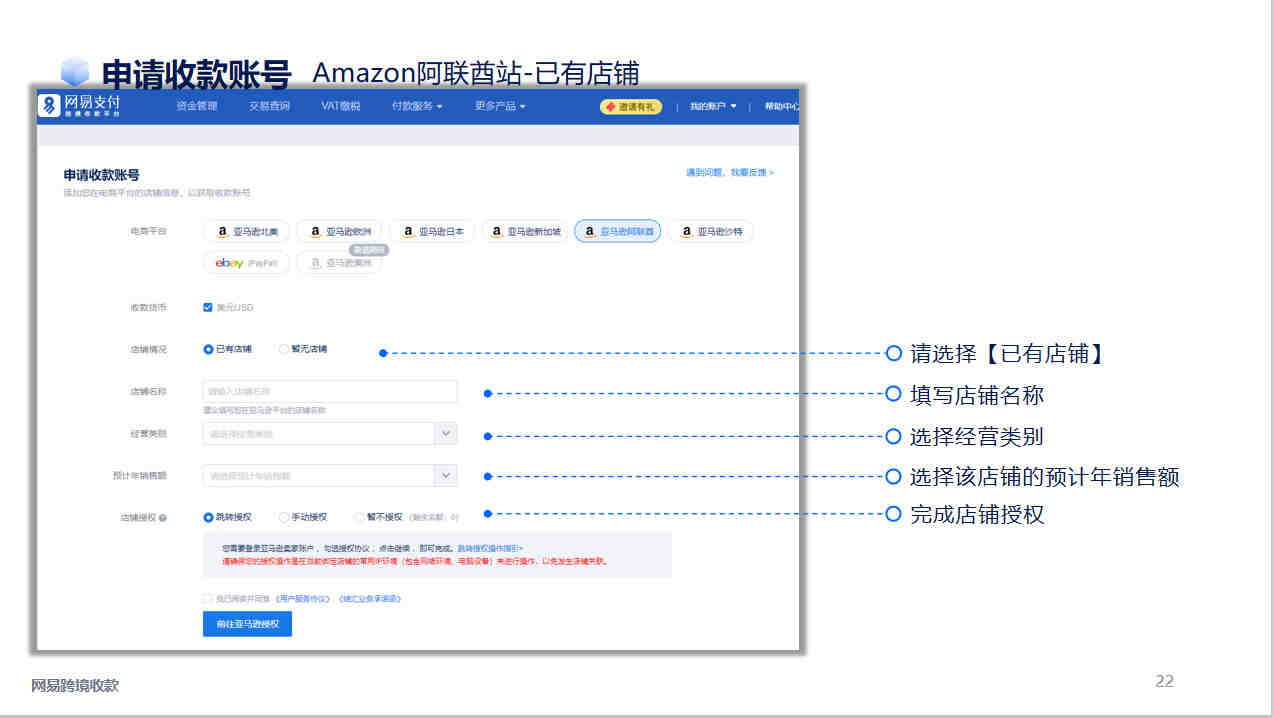Select the 暂无店铺 radio option
The height and width of the screenshot is (718, 1274).
tap(284, 349)
